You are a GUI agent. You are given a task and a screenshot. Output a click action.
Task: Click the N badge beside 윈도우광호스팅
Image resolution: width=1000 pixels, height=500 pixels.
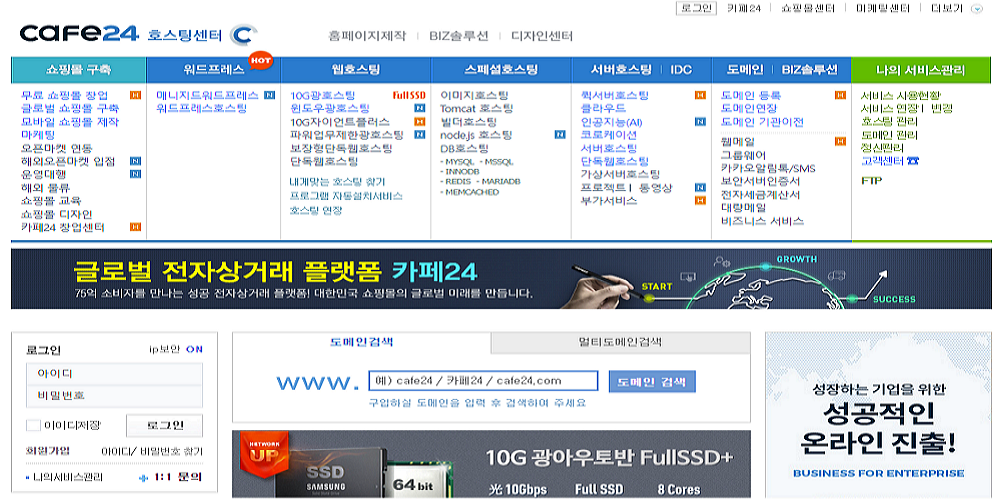pos(420,108)
